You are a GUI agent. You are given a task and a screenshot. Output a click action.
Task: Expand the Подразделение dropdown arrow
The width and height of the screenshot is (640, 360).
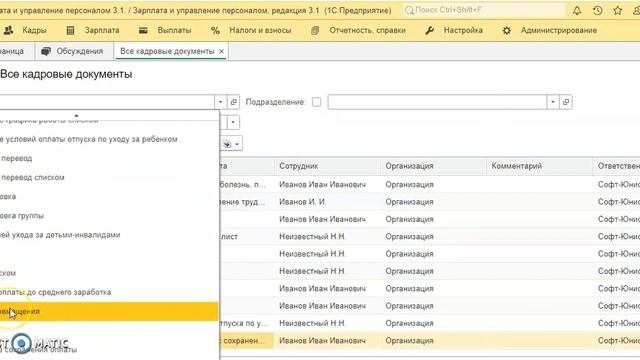[x=553, y=102]
